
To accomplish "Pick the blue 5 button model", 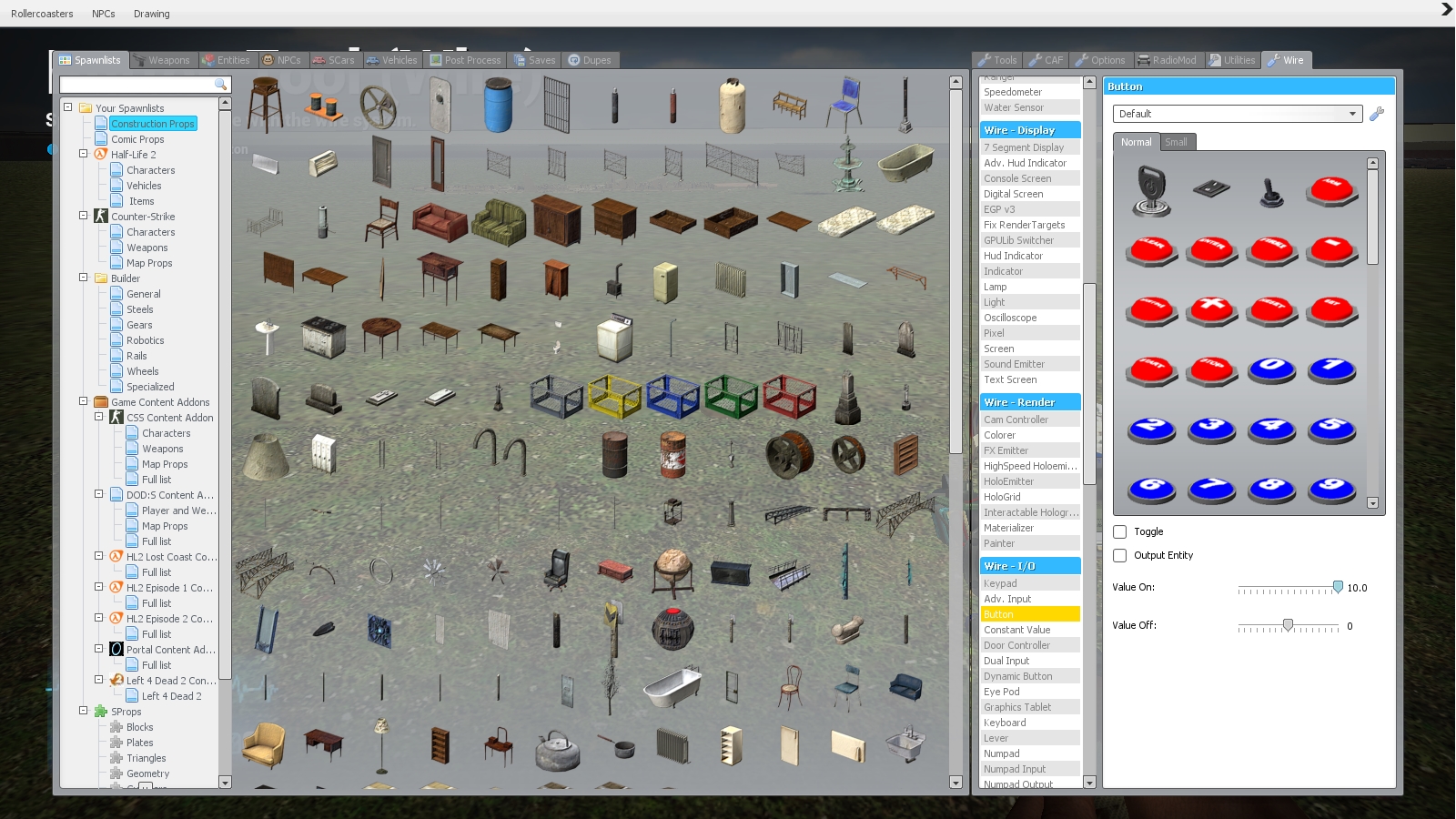I will [x=1331, y=429].
